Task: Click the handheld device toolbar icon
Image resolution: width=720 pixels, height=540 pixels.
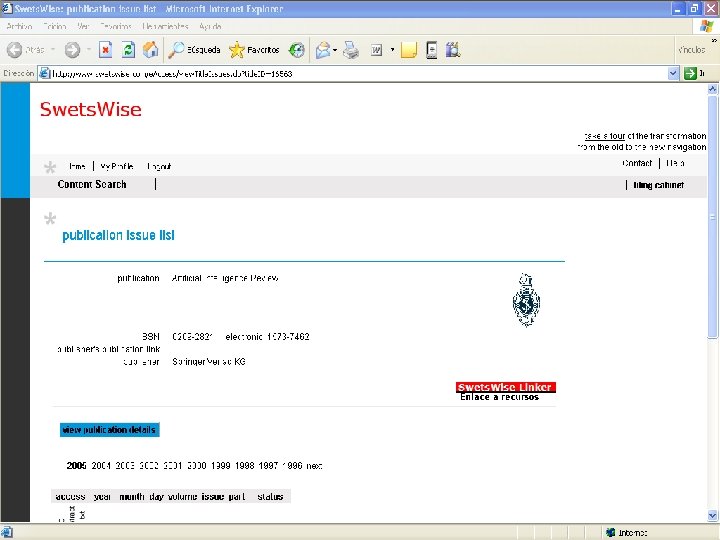Action: coord(432,50)
